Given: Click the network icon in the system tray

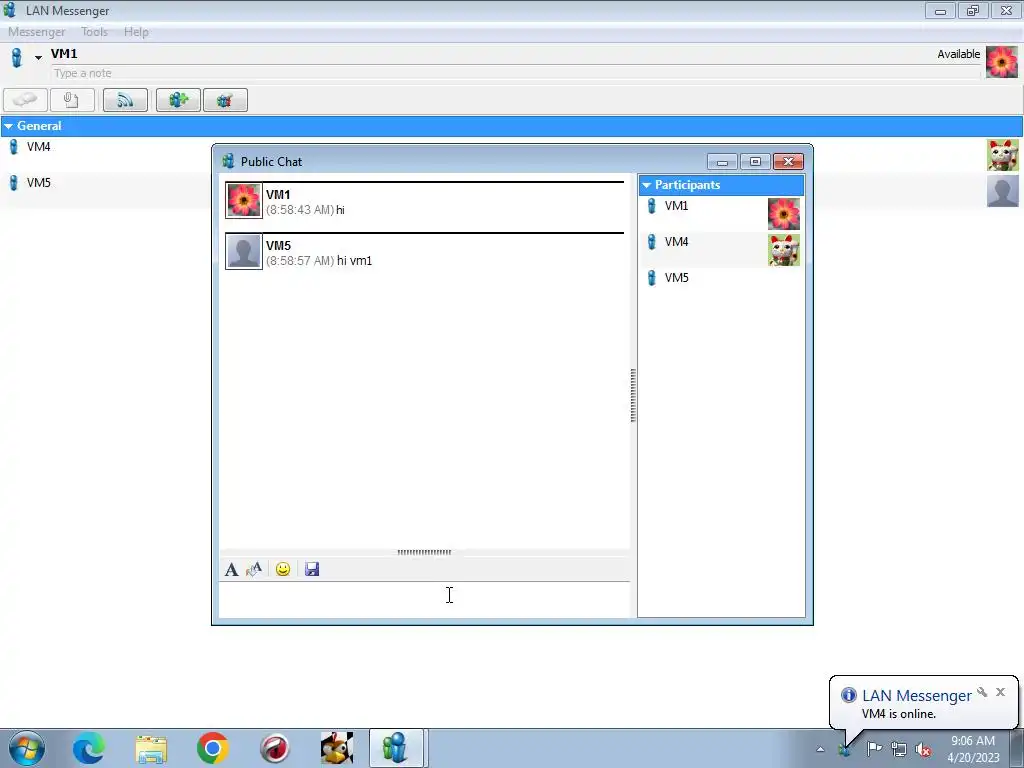Looking at the screenshot, I should click(899, 749).
